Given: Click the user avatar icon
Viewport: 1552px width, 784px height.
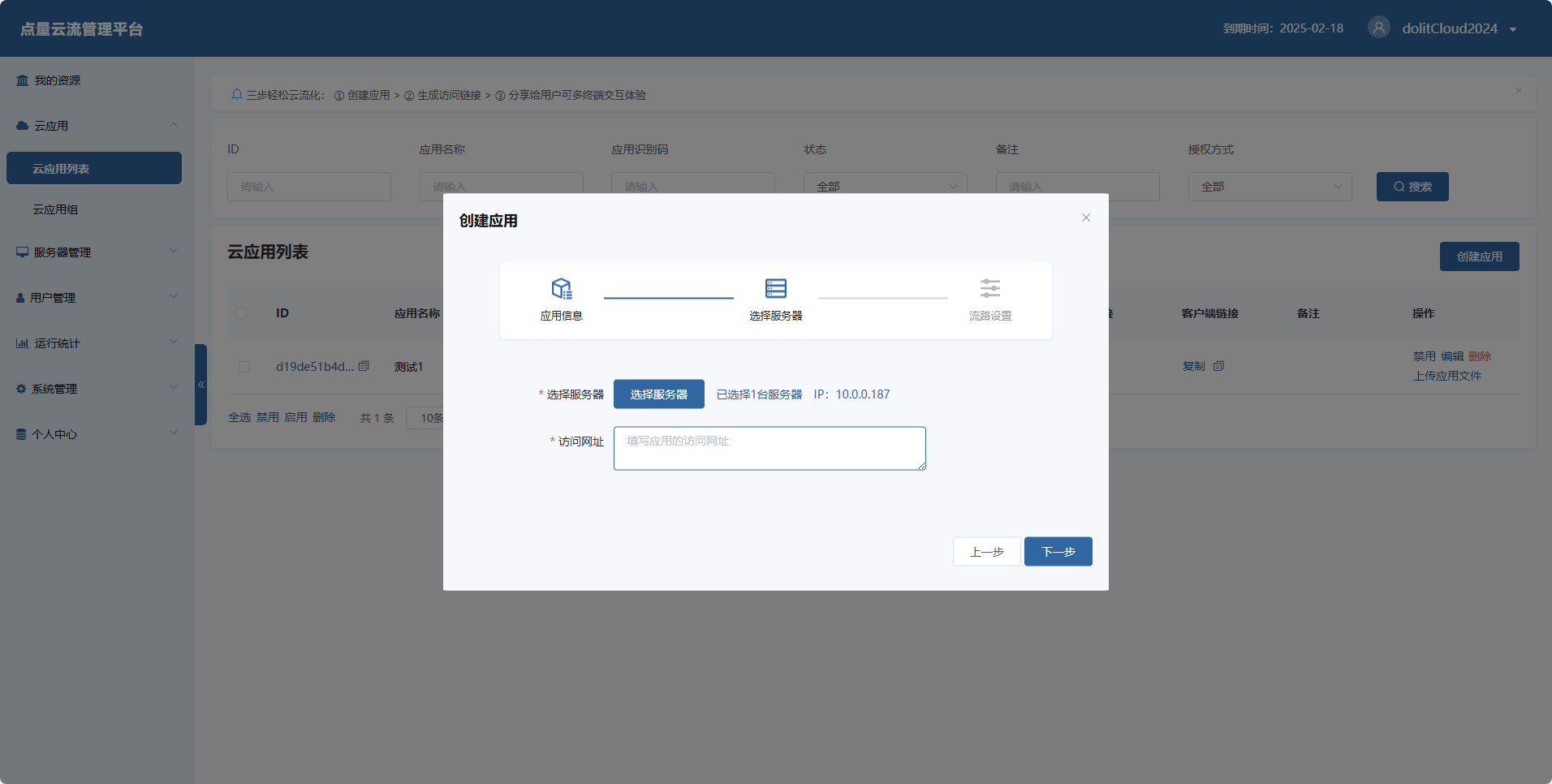Looking at the screenshot, I should coord(1378,28).
